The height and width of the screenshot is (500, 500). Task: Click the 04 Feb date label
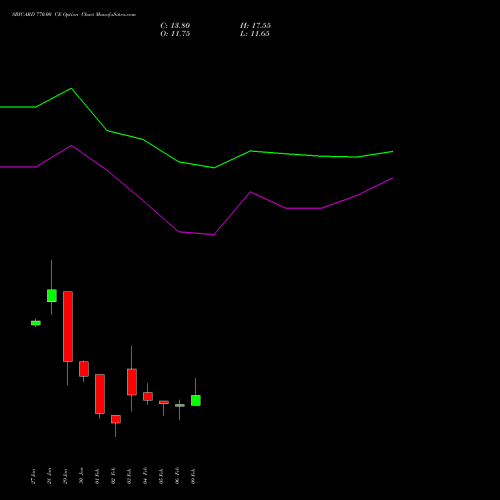point(145,476)
